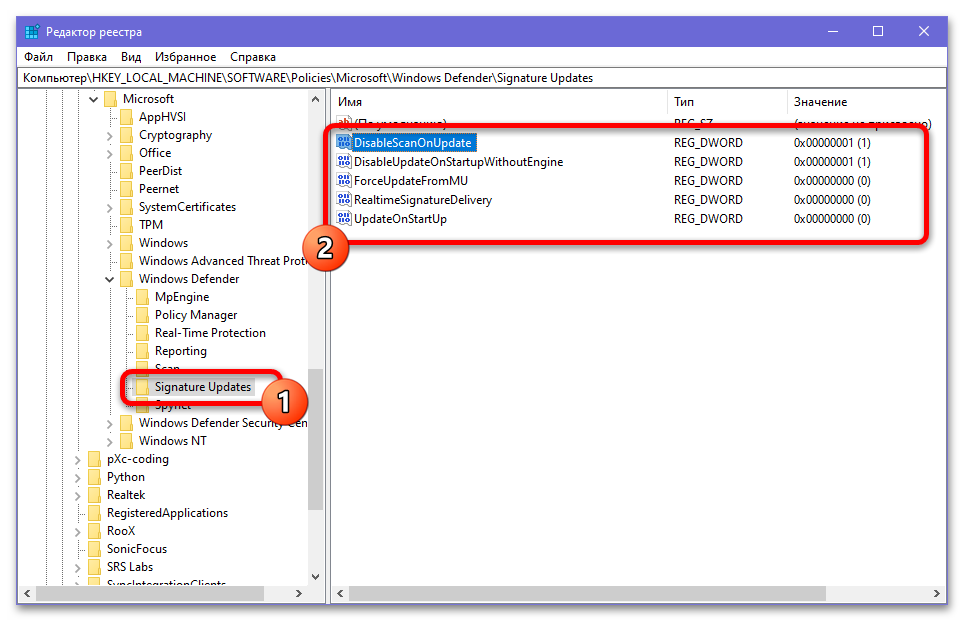Click the RealtimeSignatureDelivery value 0x00000000 (0)
The width and height of the screenshot is (964, 621).
(832, 200)
